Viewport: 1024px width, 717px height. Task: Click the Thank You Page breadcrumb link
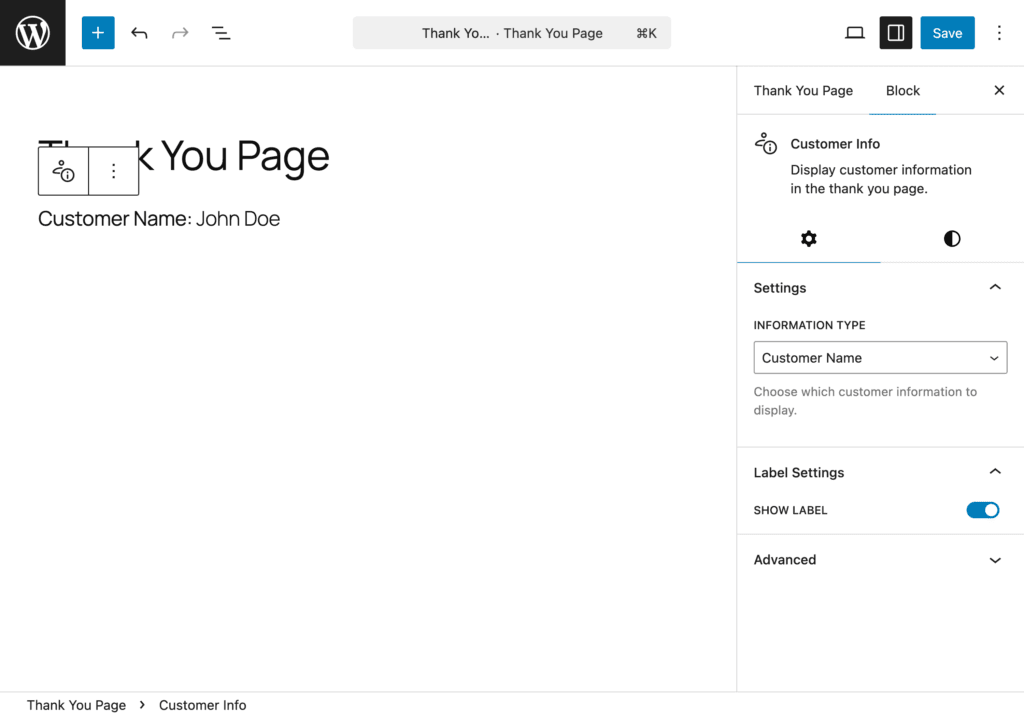76,705
